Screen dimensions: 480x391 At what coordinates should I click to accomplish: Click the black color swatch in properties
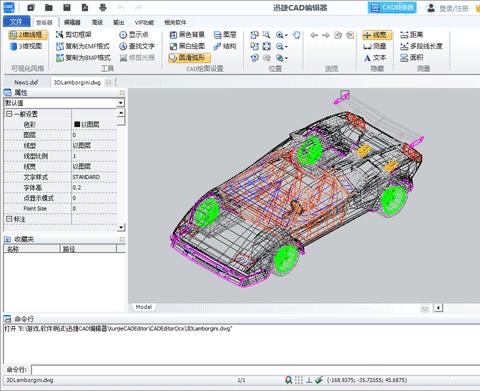pyautogui.click(x=77, y=124)
